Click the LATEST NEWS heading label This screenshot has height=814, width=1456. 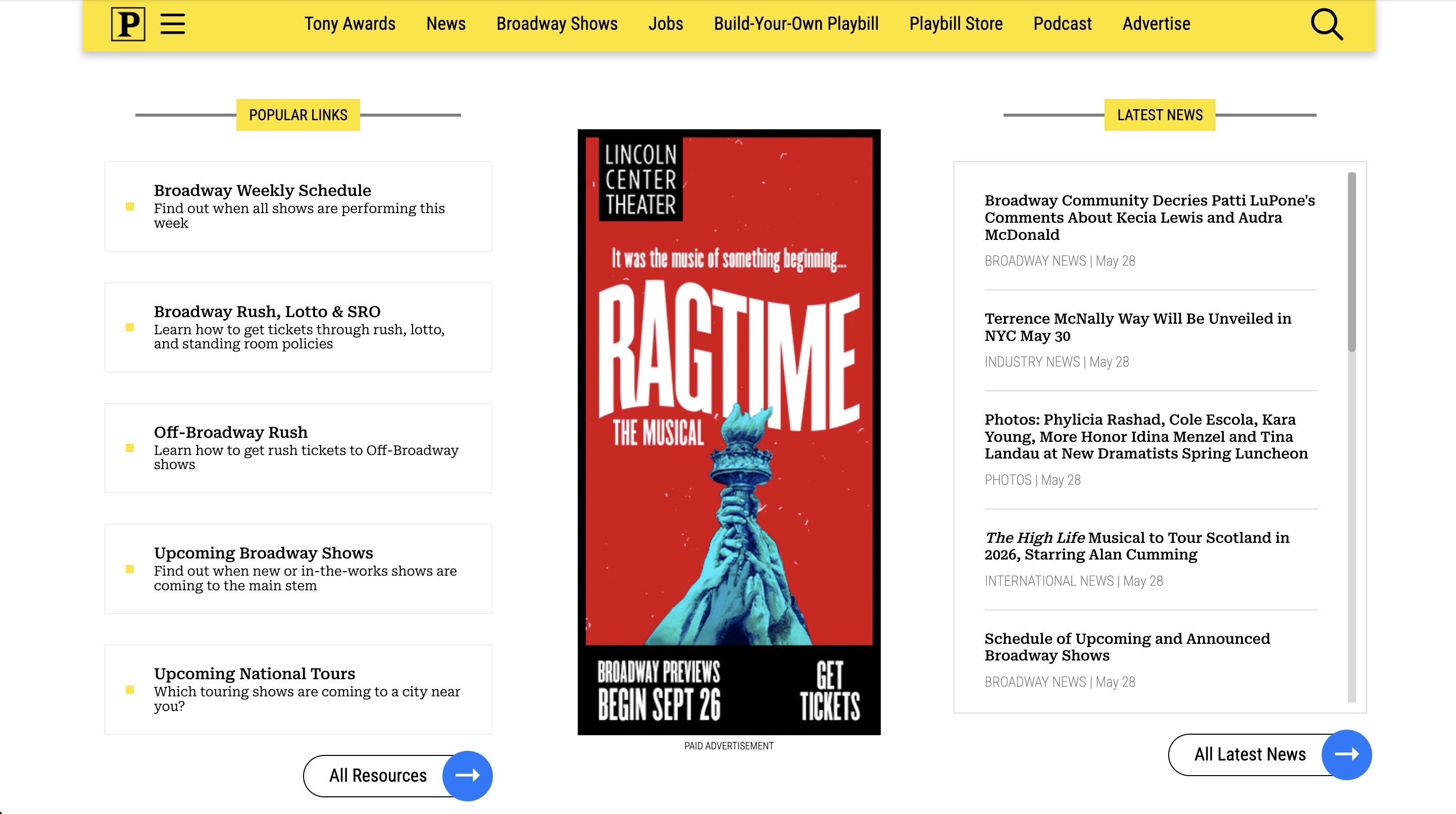1160,115
